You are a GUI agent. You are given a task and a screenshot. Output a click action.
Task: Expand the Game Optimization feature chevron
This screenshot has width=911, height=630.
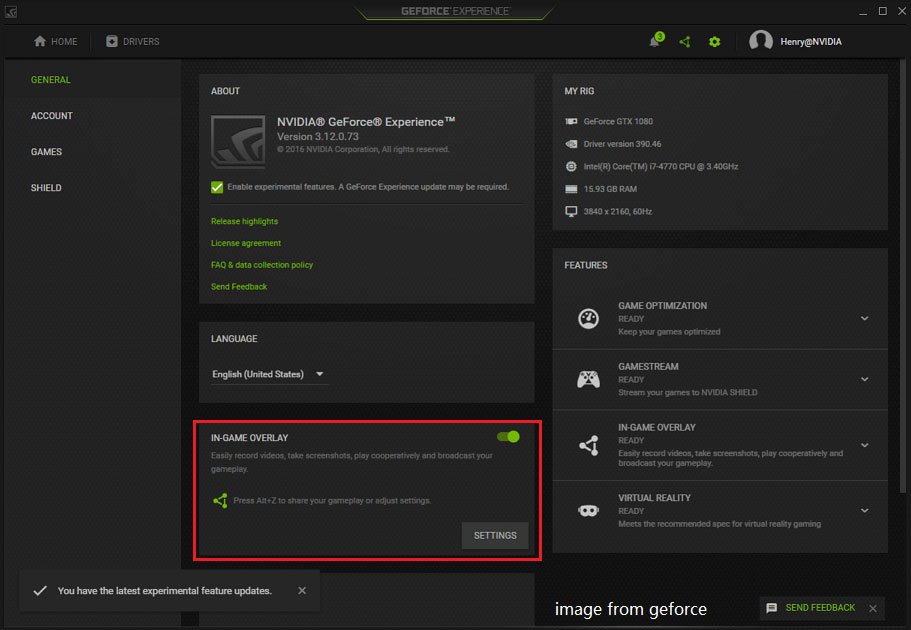point(864,318)
